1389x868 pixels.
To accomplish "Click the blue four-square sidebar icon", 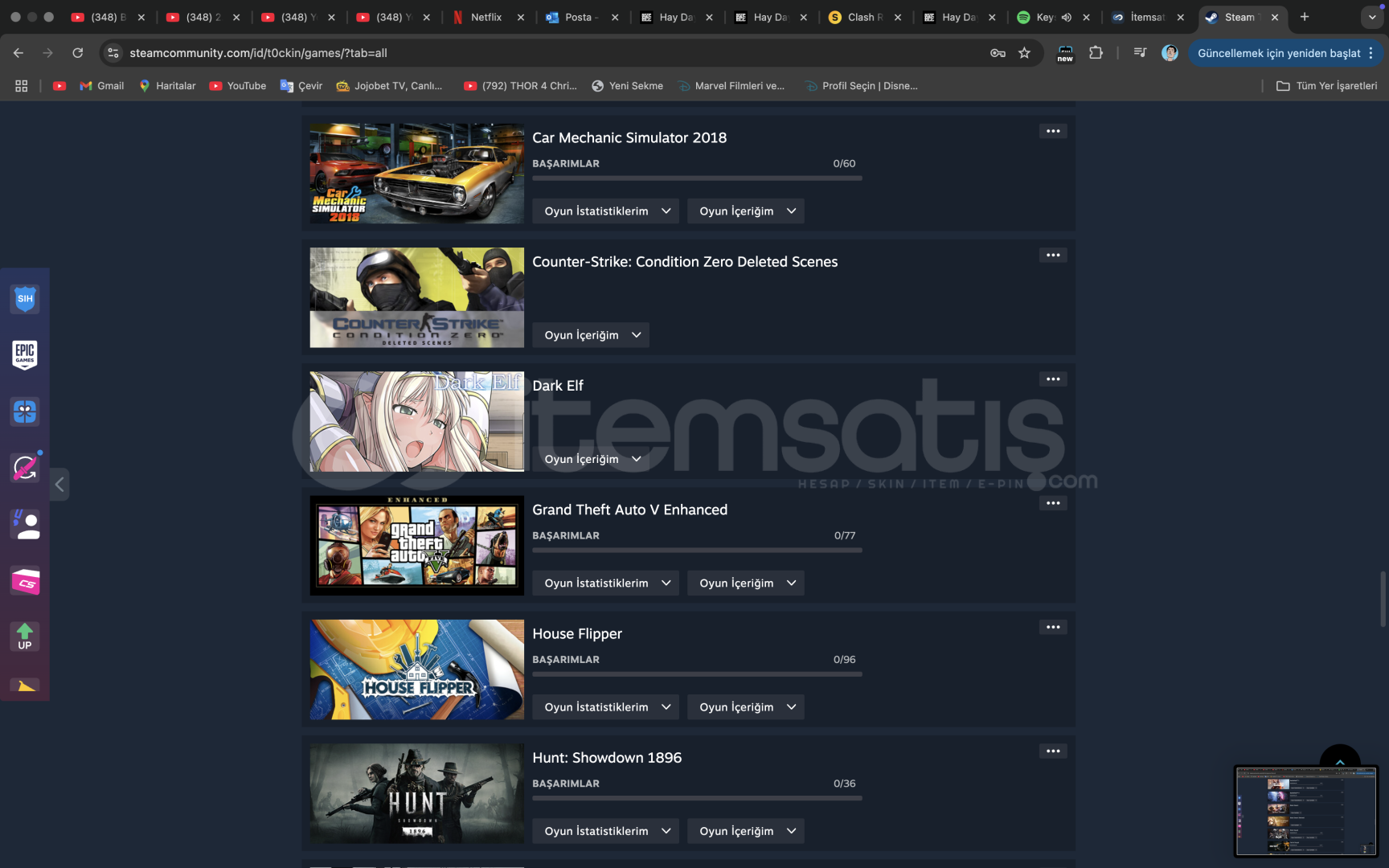I will 25,411.
